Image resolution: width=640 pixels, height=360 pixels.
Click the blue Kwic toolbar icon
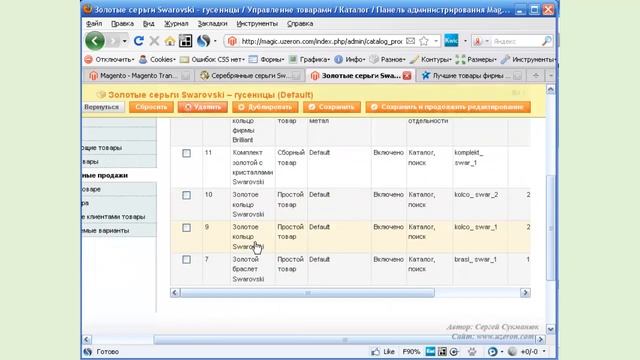pyautogui.click(x=451, y=41)
